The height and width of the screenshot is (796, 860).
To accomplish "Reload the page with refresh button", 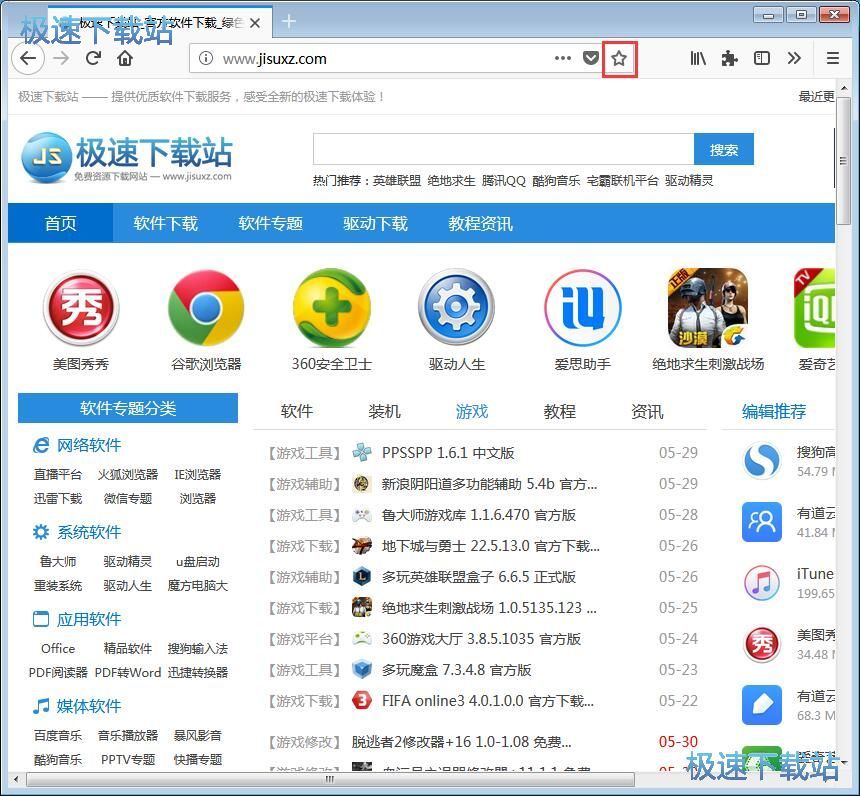I will point(93,59).
